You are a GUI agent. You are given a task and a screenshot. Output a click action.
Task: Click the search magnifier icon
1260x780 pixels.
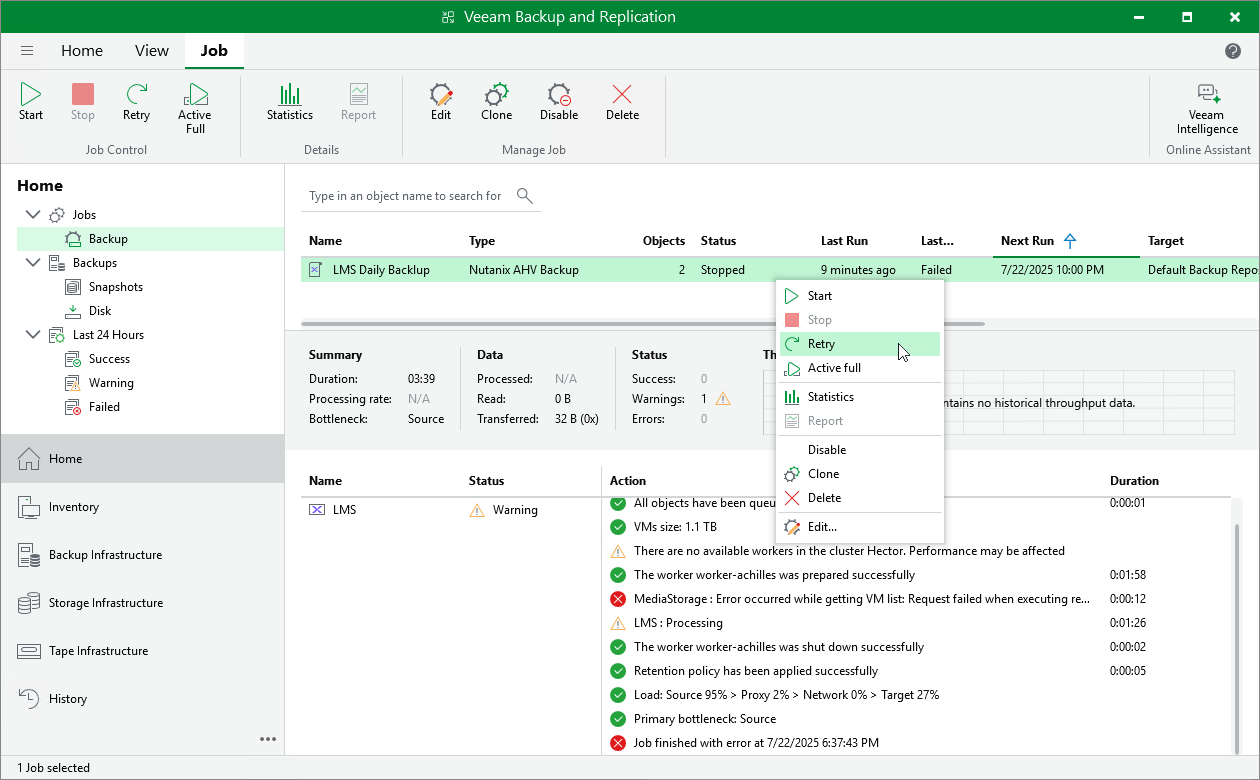point(525,196)
